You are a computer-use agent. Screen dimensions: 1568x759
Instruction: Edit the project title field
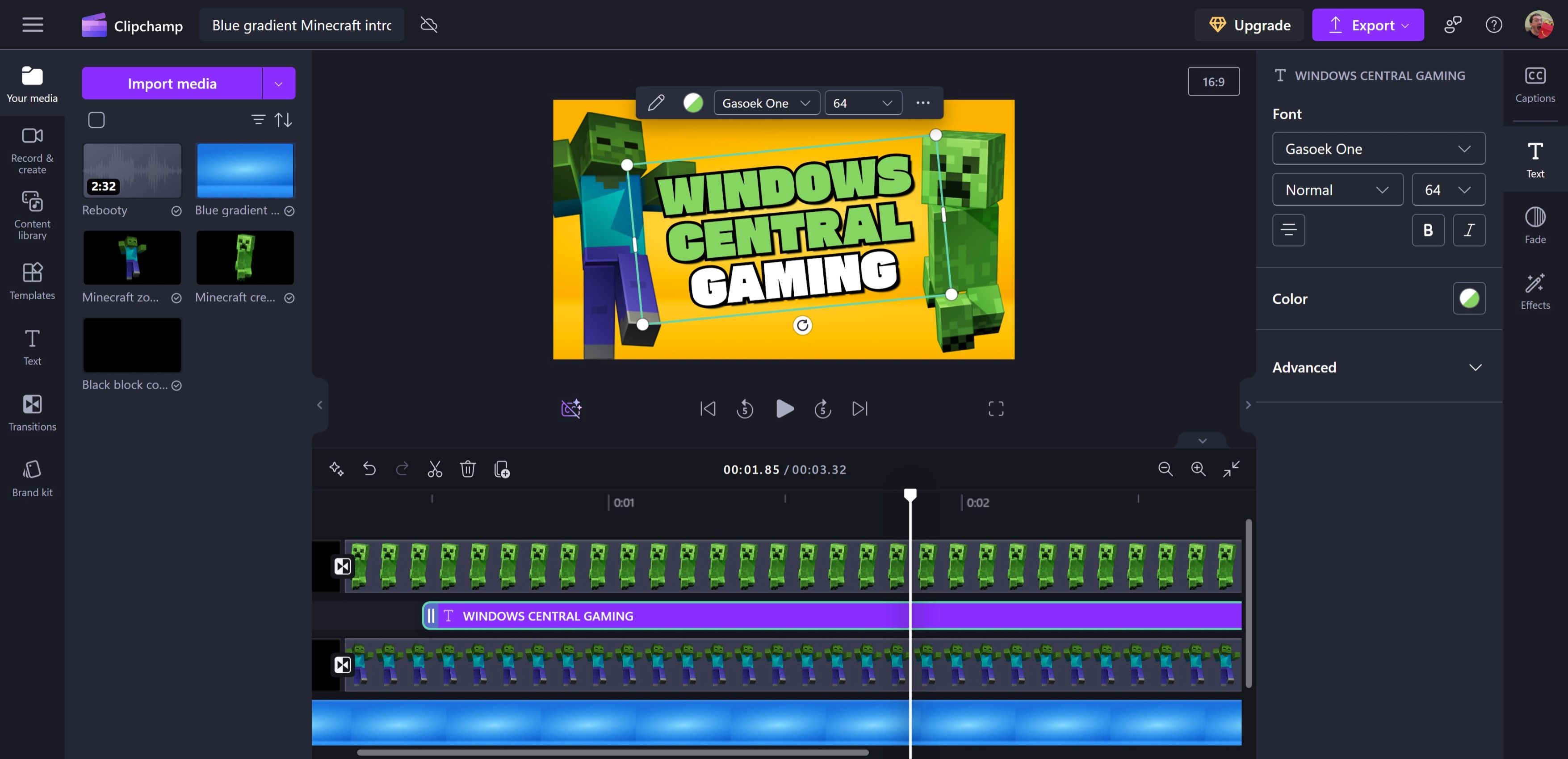click(x=301, y=25)
